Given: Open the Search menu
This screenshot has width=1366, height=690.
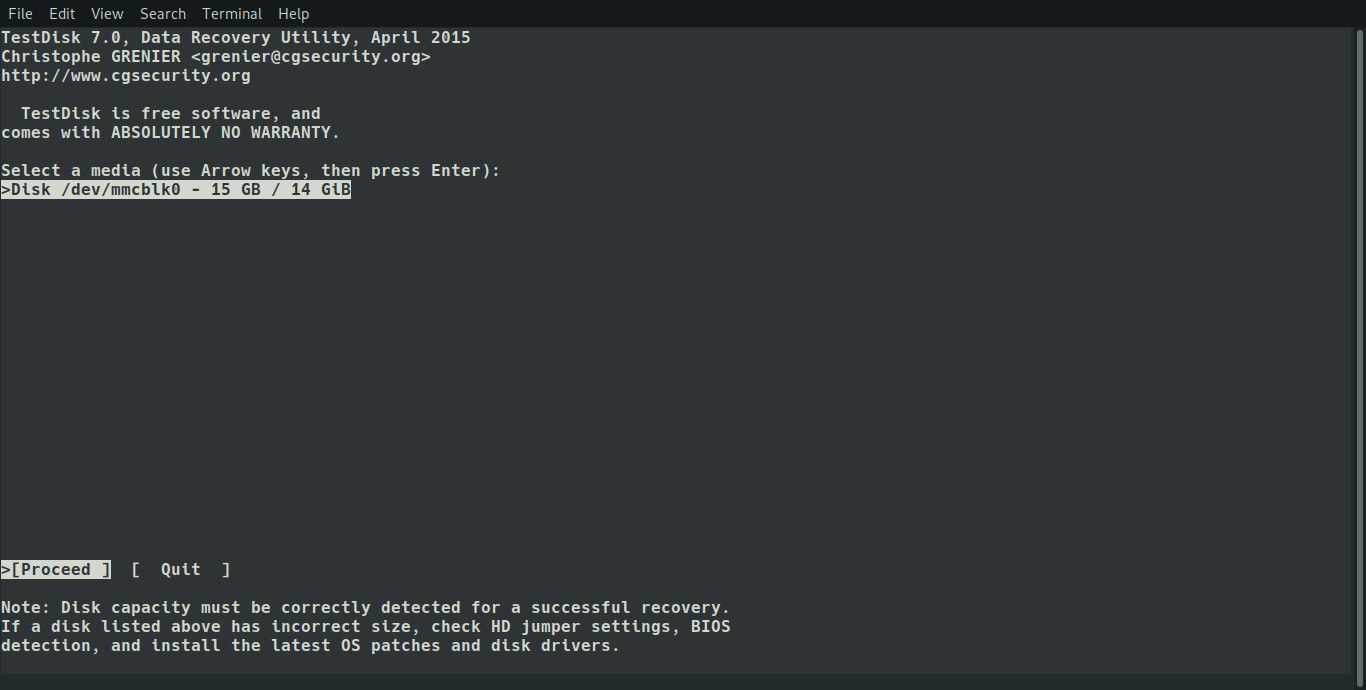Looking at the screenshot, I should coord(163,14).
